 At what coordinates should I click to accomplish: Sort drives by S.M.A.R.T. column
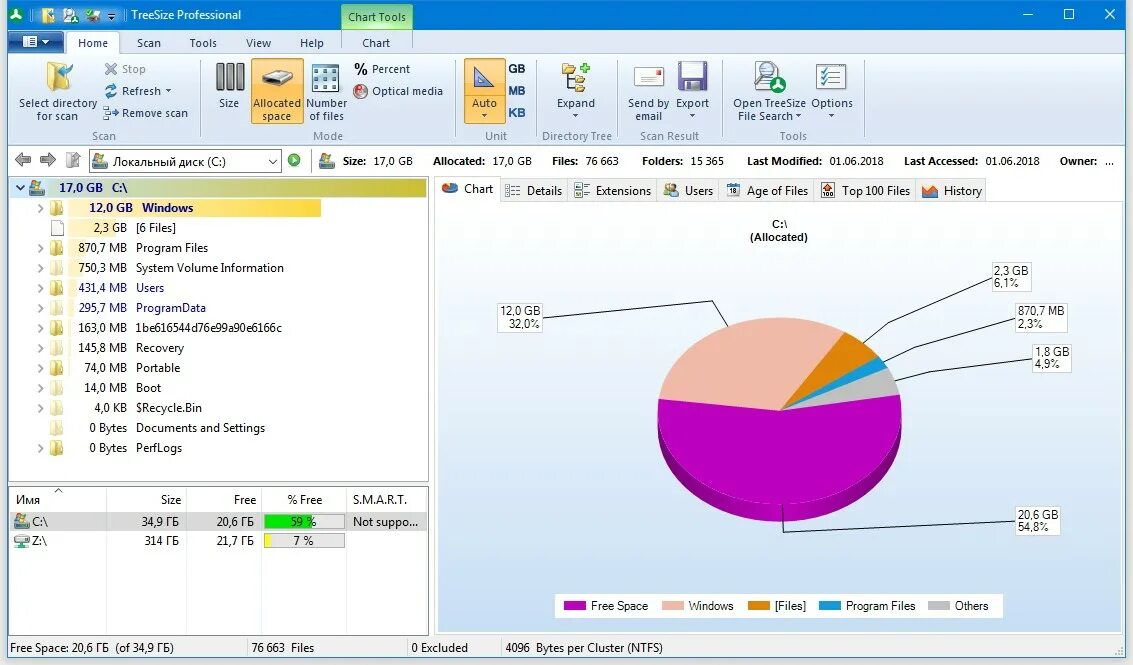click(387, 499)
